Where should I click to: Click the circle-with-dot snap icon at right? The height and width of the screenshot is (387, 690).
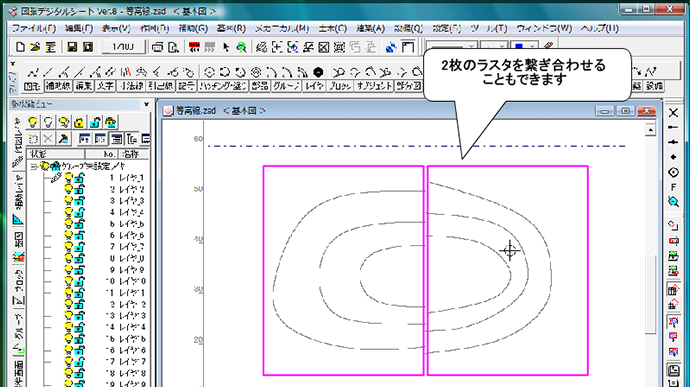click(673, 172)
